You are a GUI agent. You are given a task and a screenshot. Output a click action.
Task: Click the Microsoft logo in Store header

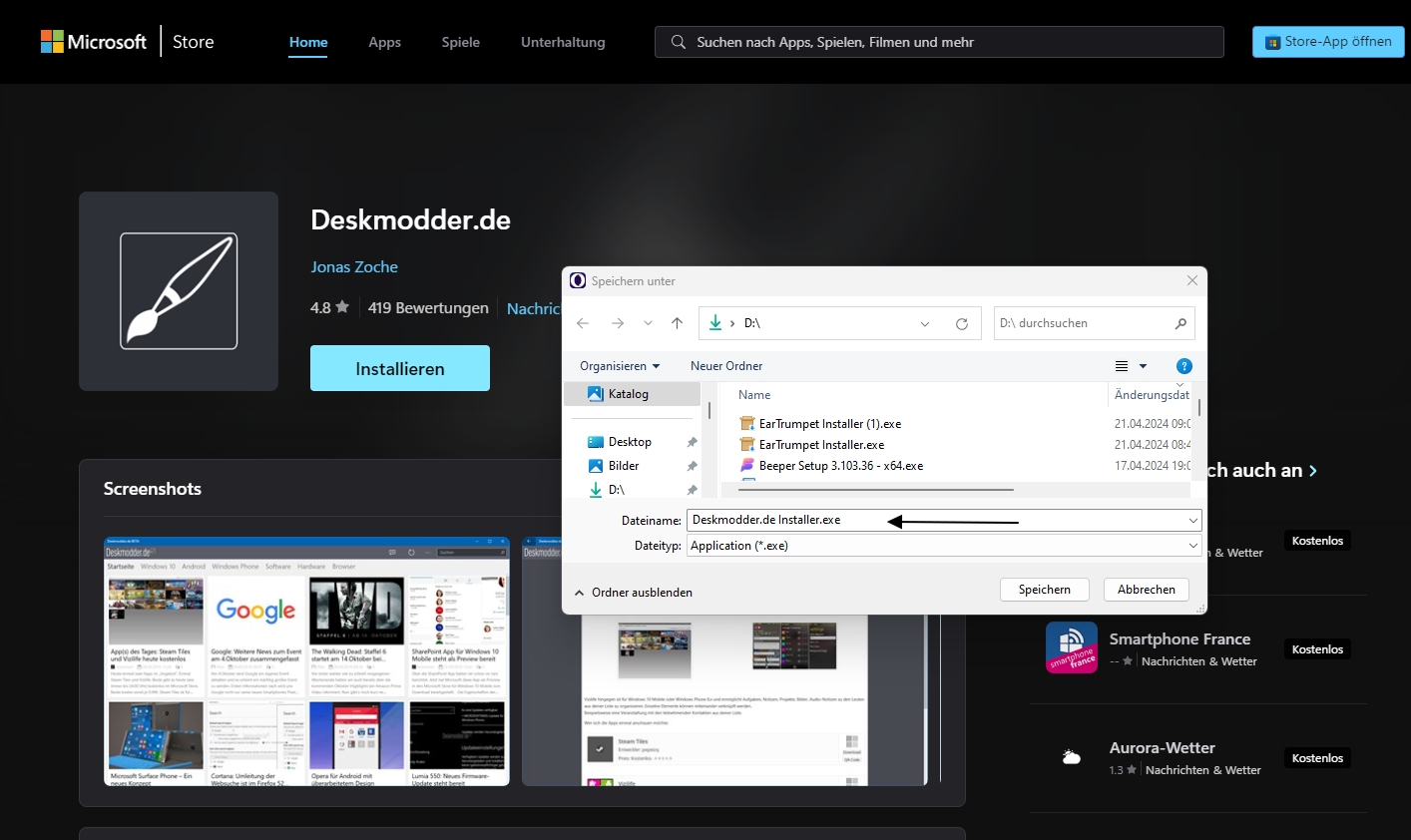[93, 42]
